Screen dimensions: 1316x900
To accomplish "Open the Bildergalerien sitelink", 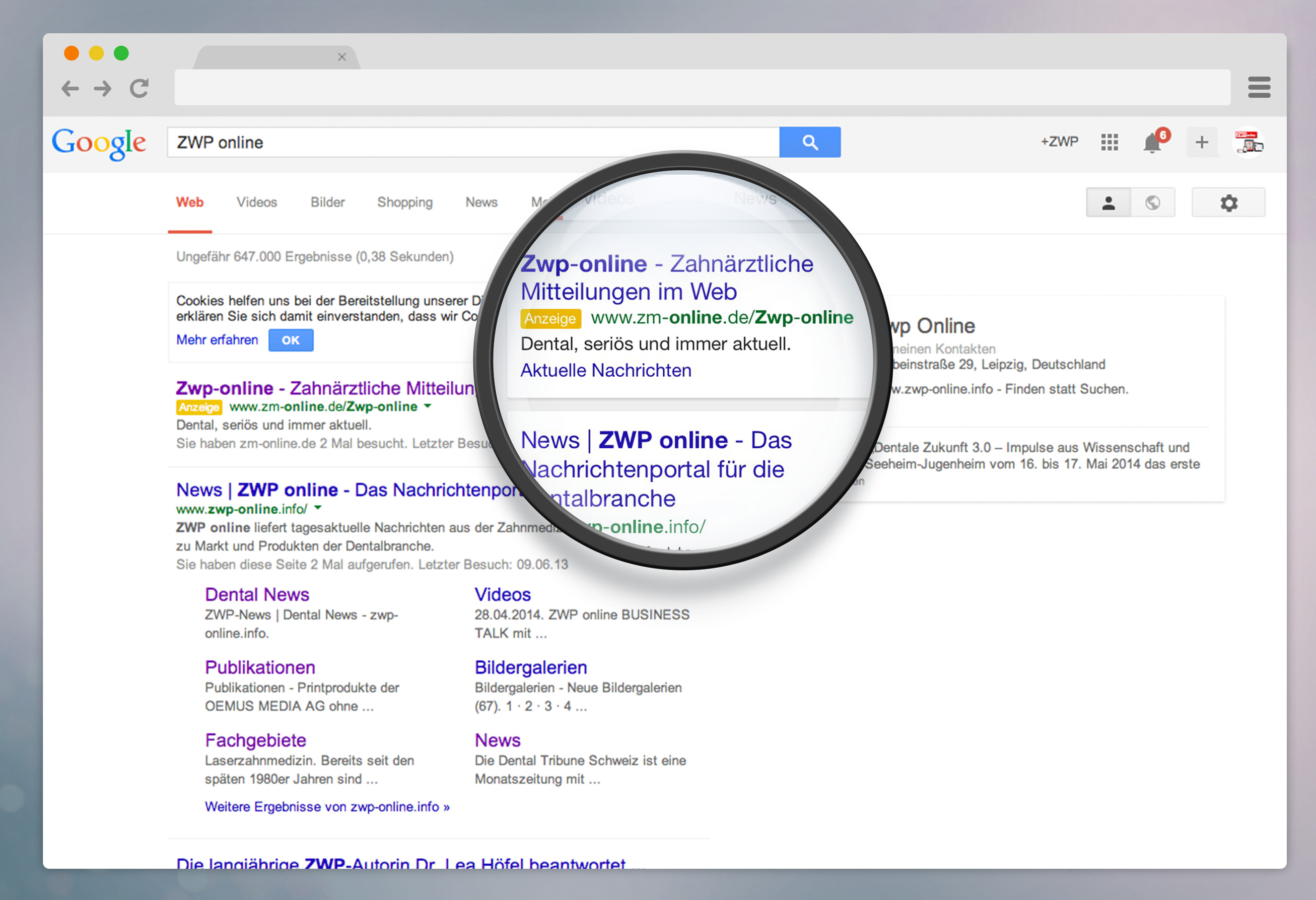I will 531,668.
